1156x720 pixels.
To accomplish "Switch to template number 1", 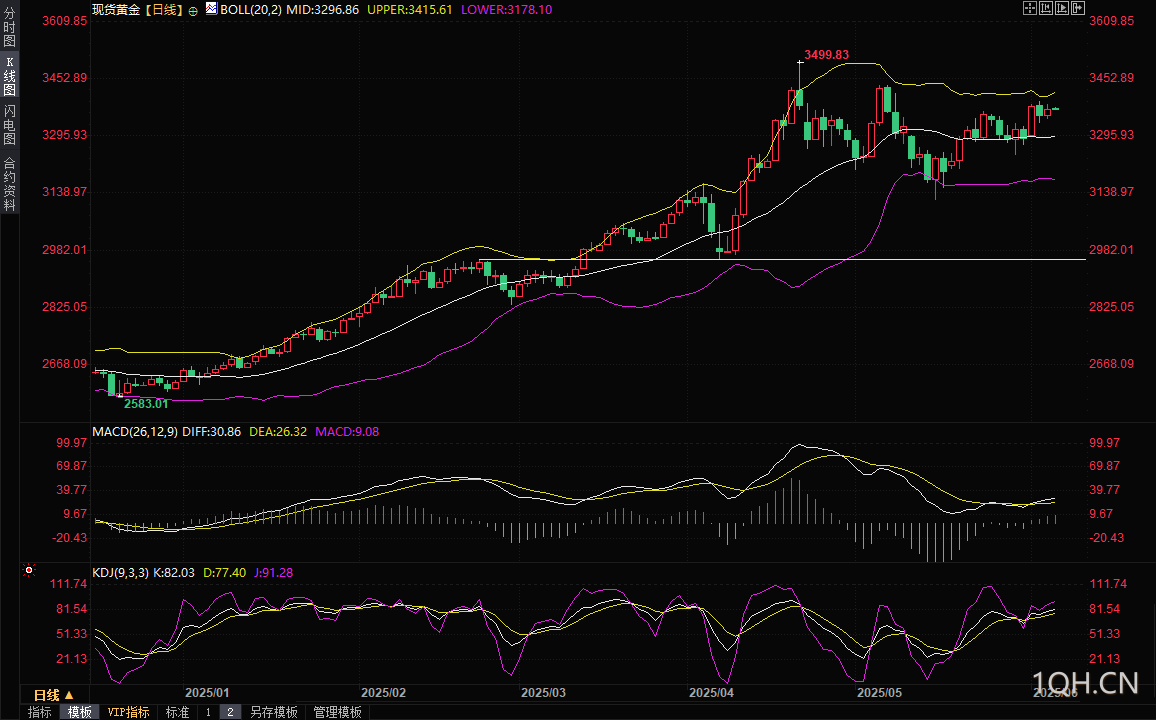I will (208, 712).
